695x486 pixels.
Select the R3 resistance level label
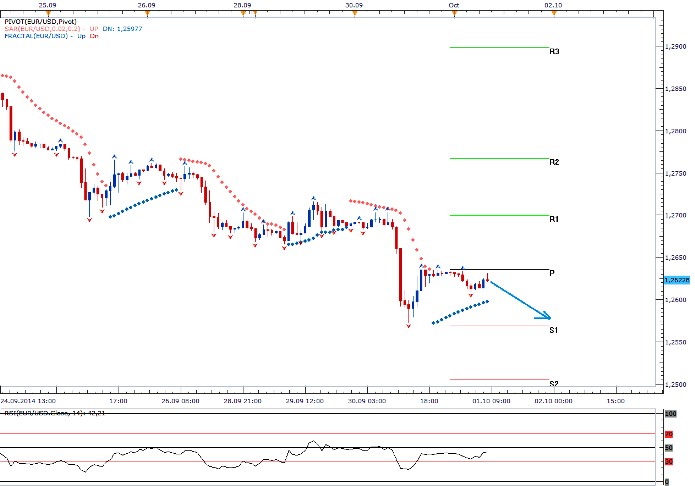coord(554,51)
